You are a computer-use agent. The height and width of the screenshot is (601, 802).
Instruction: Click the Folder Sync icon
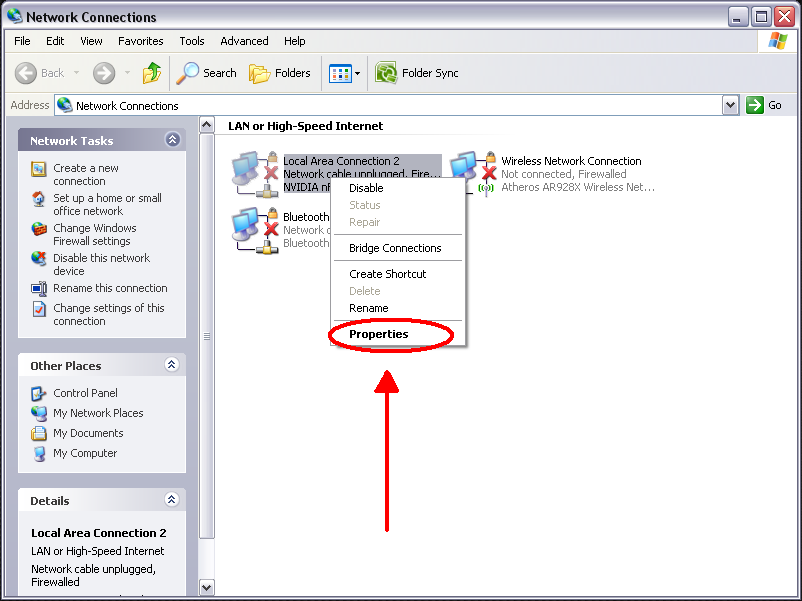[386, 73]
